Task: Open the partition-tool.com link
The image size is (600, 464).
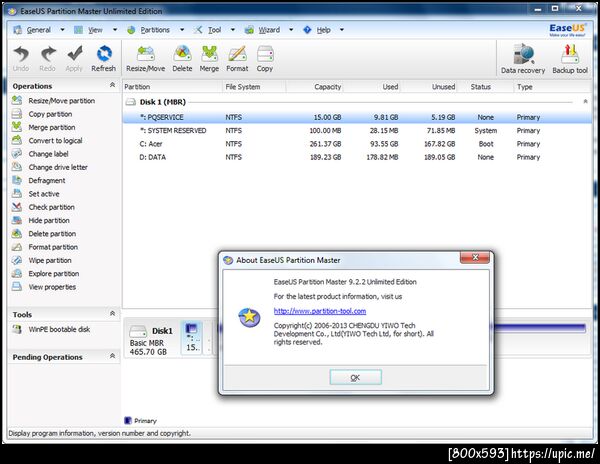Action: (320, 311)
